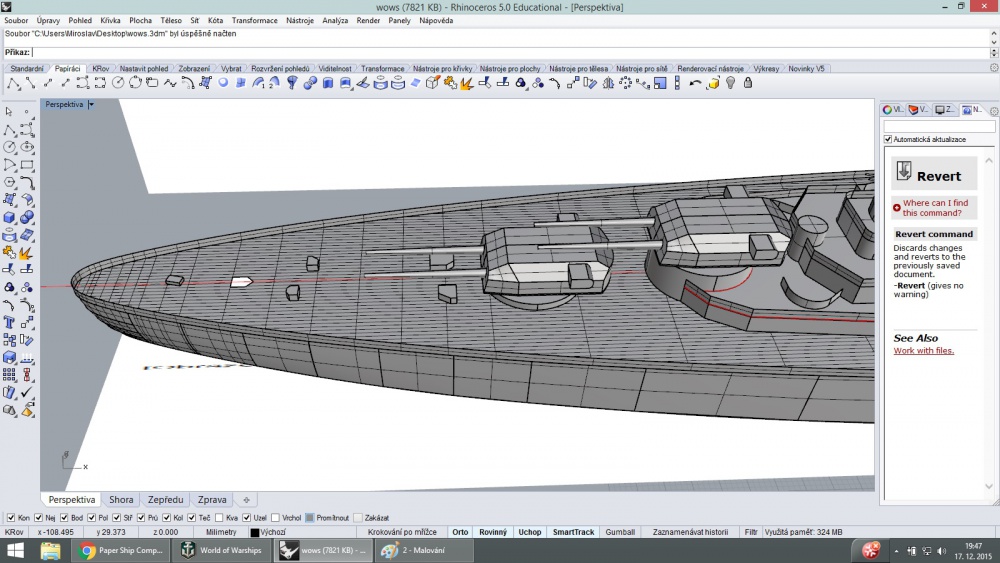Toggle the Kon object snap checkbox
1000x563 pixels.
click(11, 518)
